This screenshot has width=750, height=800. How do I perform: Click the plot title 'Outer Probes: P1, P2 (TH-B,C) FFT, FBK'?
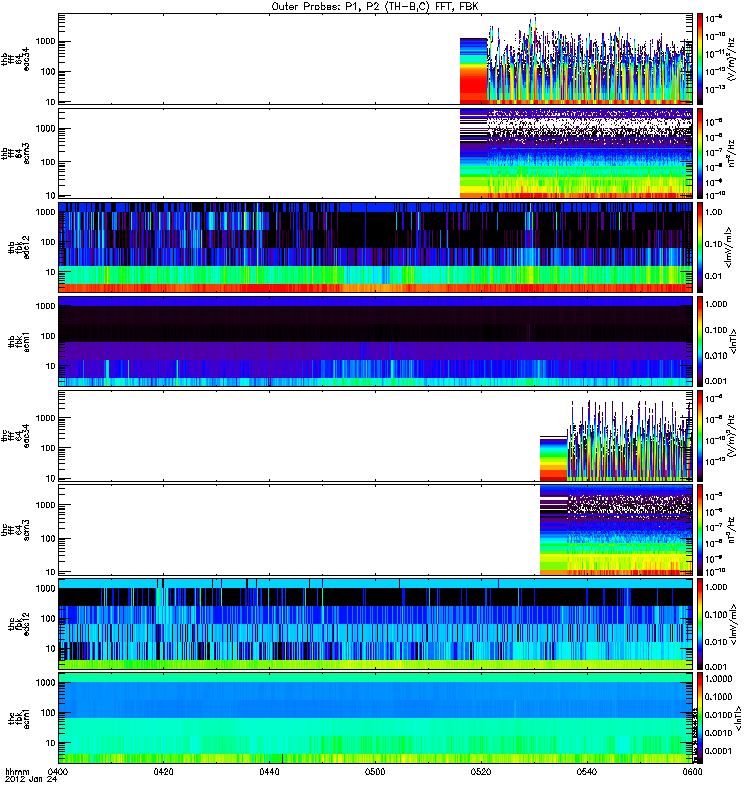[375, 6]
